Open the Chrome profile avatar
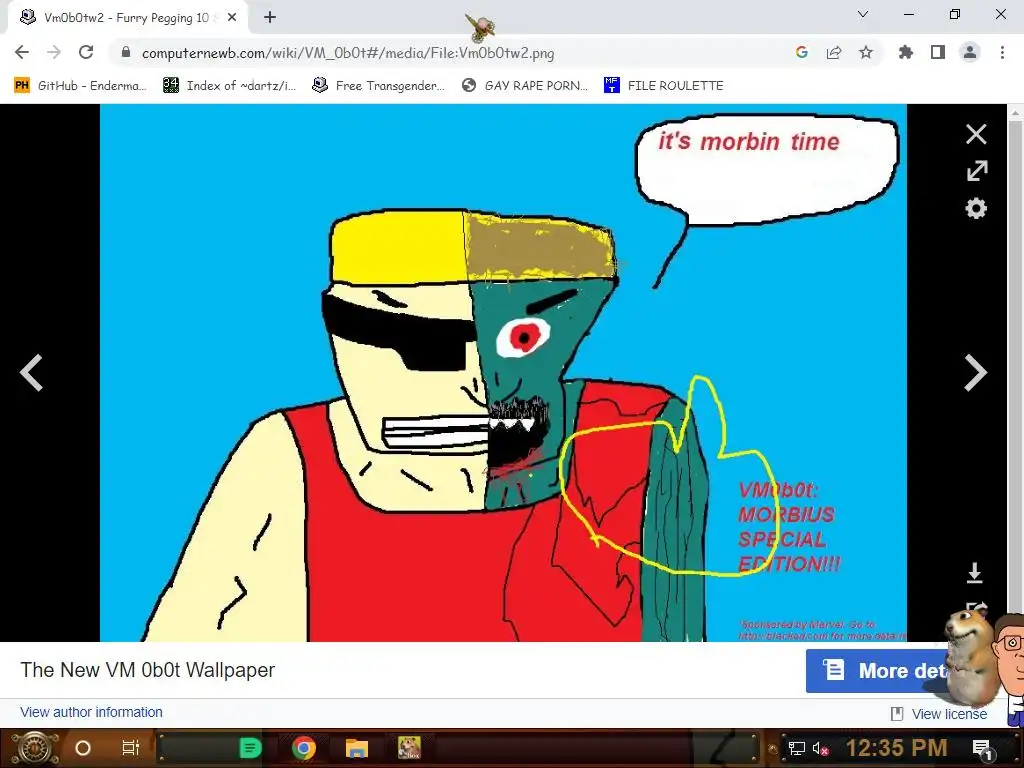This screenshot has height=768, width=1024. (970, 52)
